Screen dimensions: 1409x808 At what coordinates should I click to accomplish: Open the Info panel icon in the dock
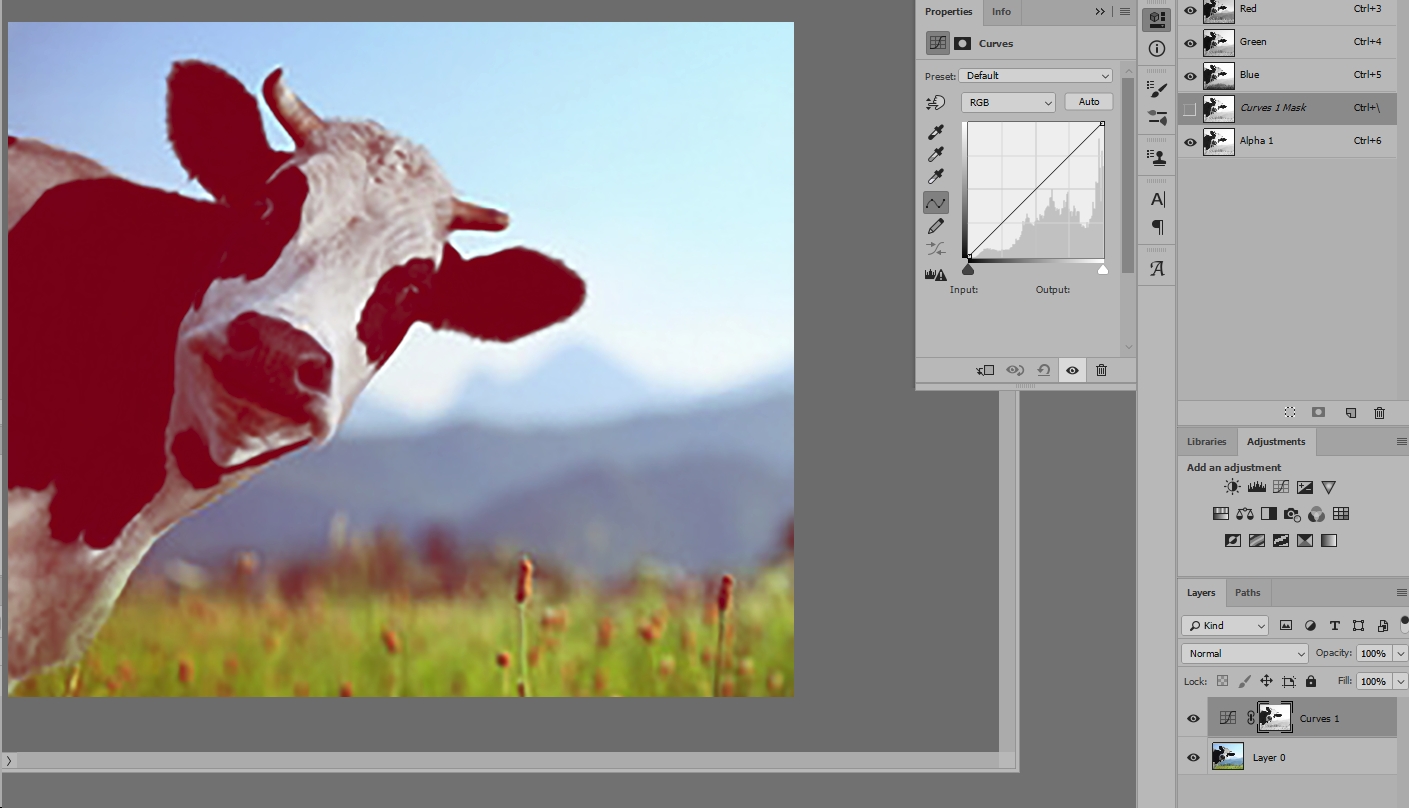pyautogui.click(x=1157, y=48)
